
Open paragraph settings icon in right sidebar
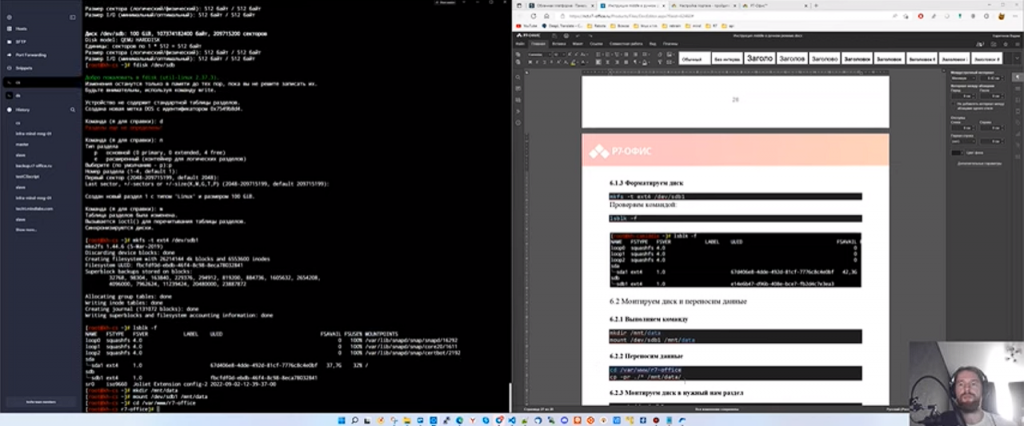1017,77
